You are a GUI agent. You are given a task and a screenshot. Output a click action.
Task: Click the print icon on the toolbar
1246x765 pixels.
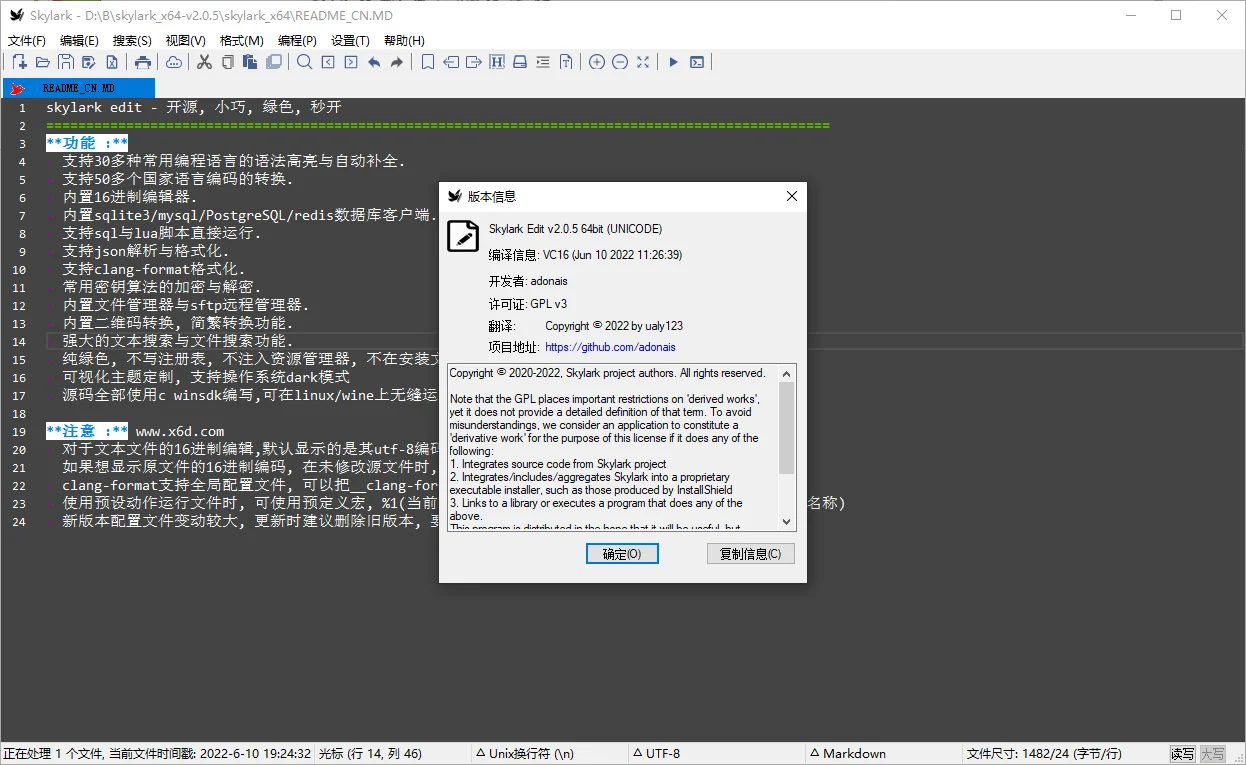[x=143, y=61]
